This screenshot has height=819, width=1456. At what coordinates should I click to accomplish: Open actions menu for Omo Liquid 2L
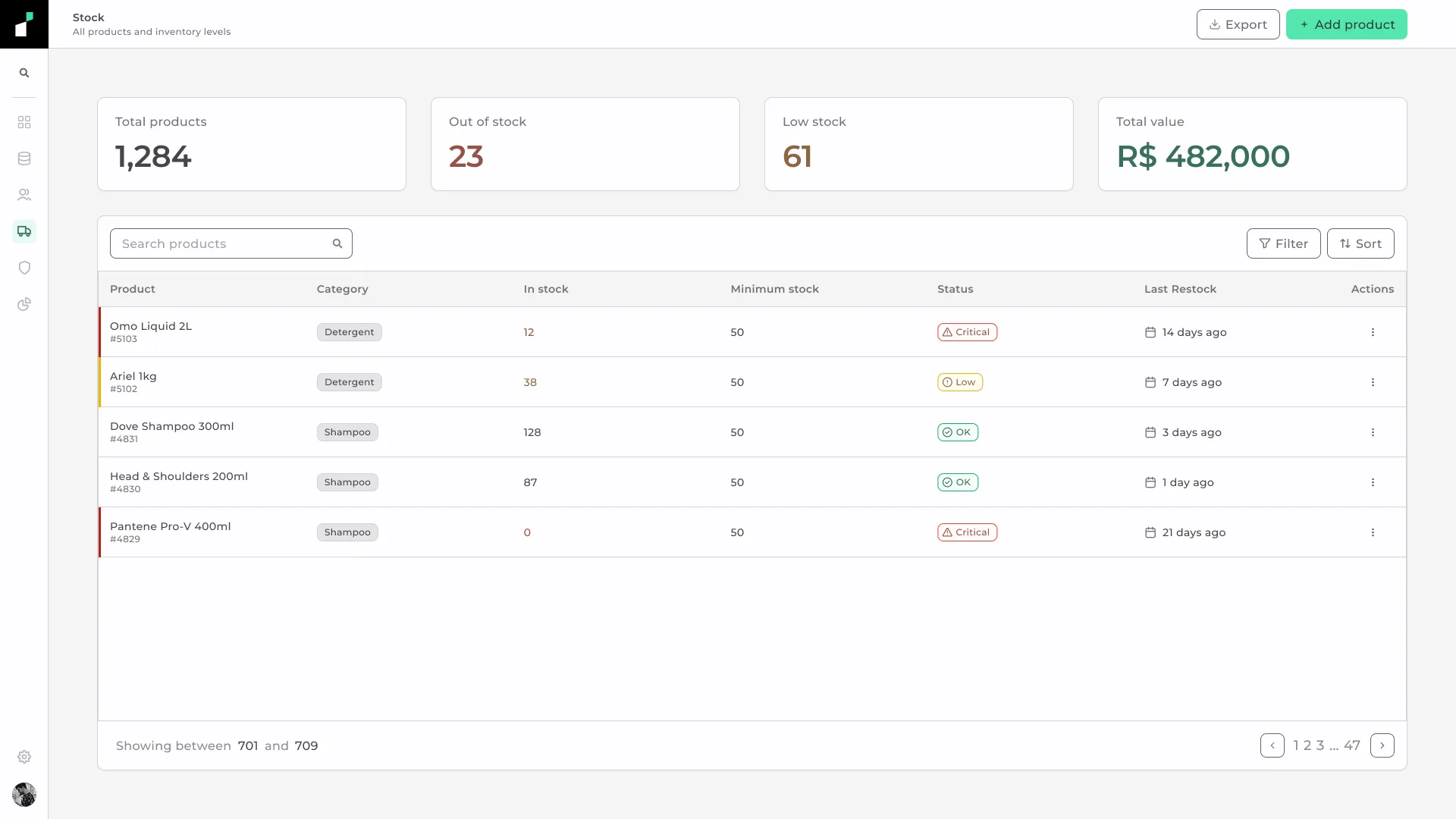1373,332
